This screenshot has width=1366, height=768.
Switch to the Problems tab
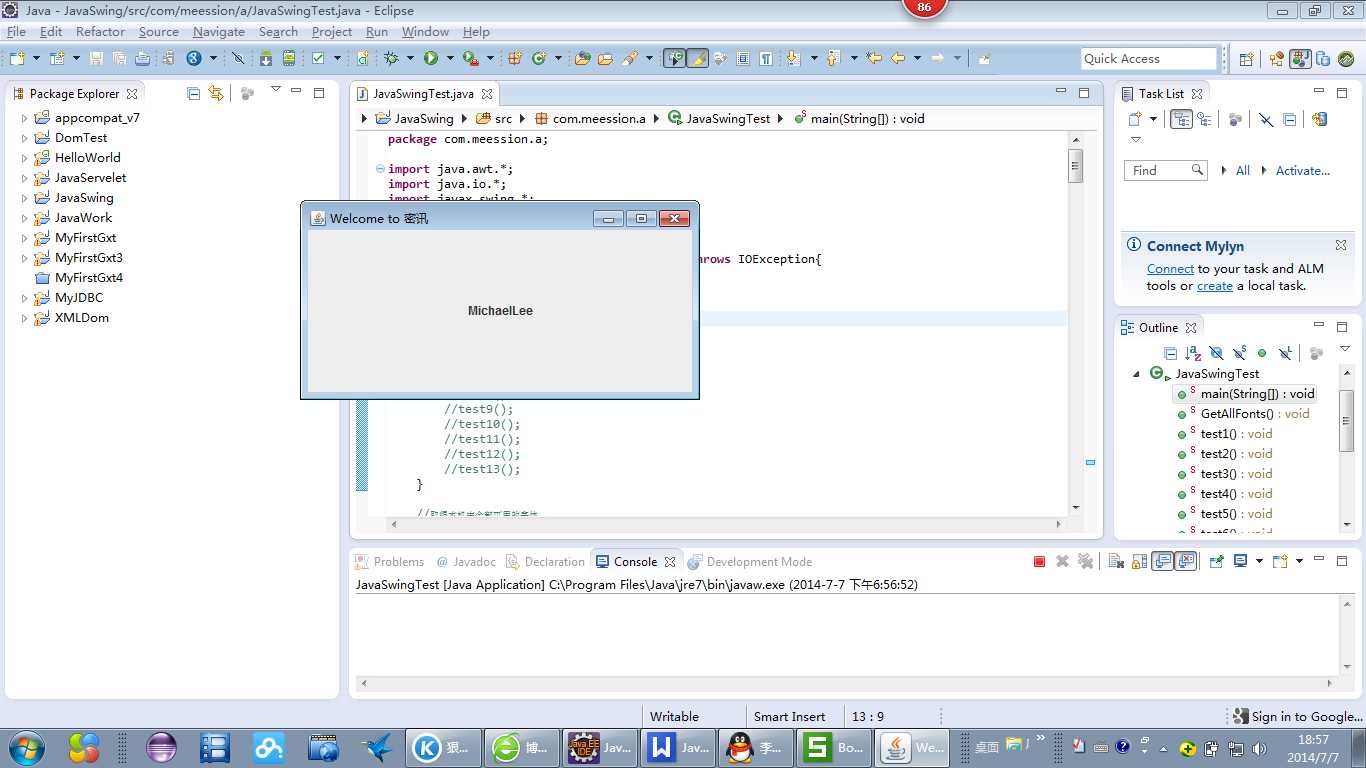pos(390,562)
